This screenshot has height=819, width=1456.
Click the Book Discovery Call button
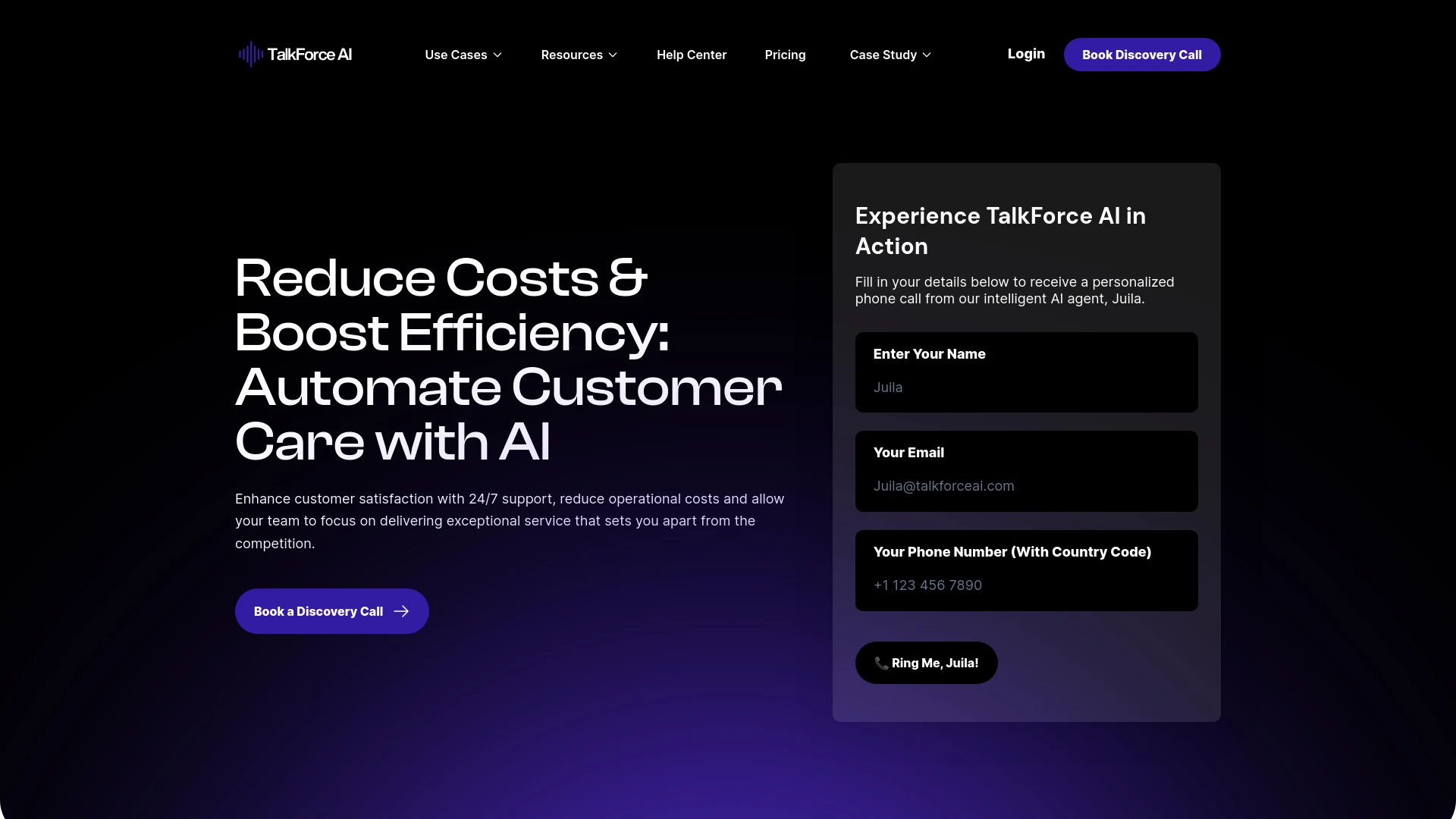pyautogui.click(x=1141, y=54)
